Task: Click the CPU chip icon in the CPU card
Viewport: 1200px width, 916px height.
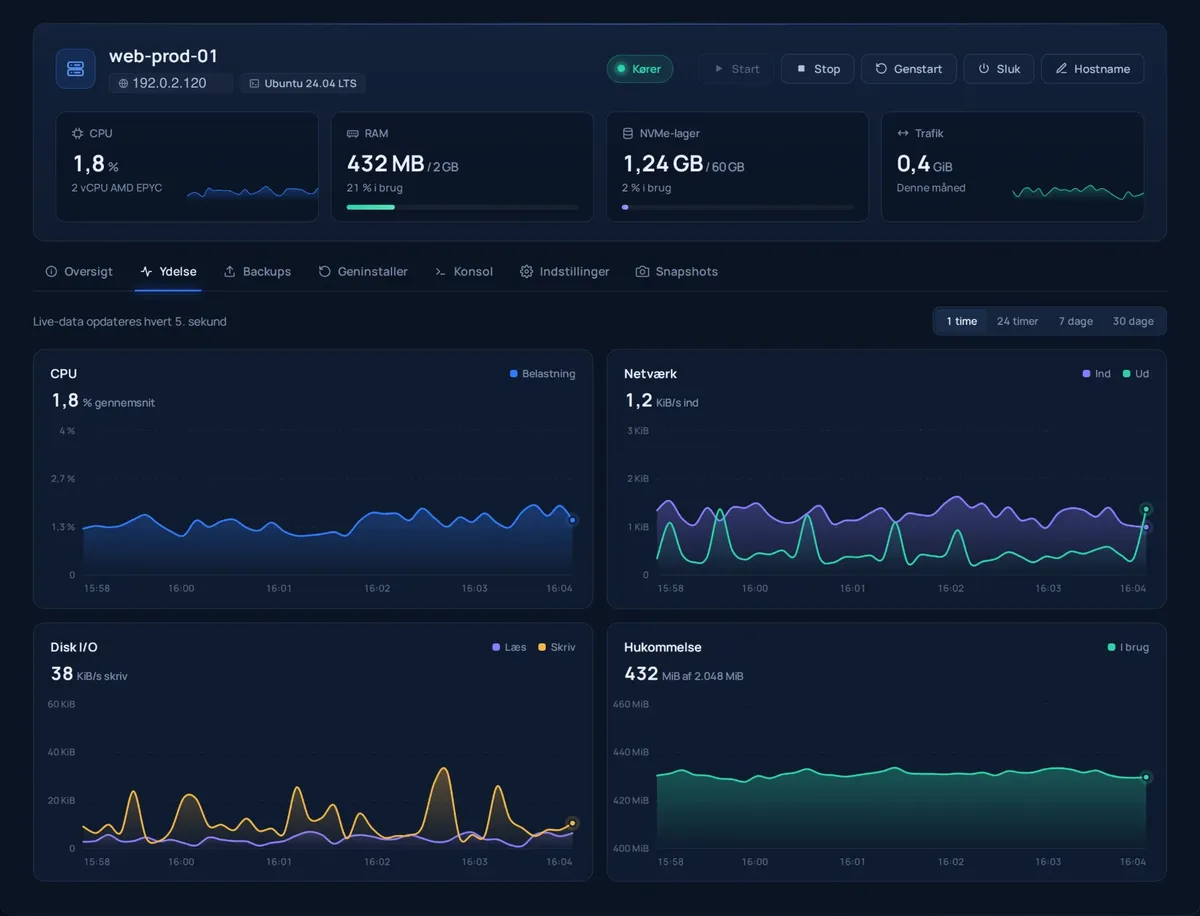Action: 77,133
